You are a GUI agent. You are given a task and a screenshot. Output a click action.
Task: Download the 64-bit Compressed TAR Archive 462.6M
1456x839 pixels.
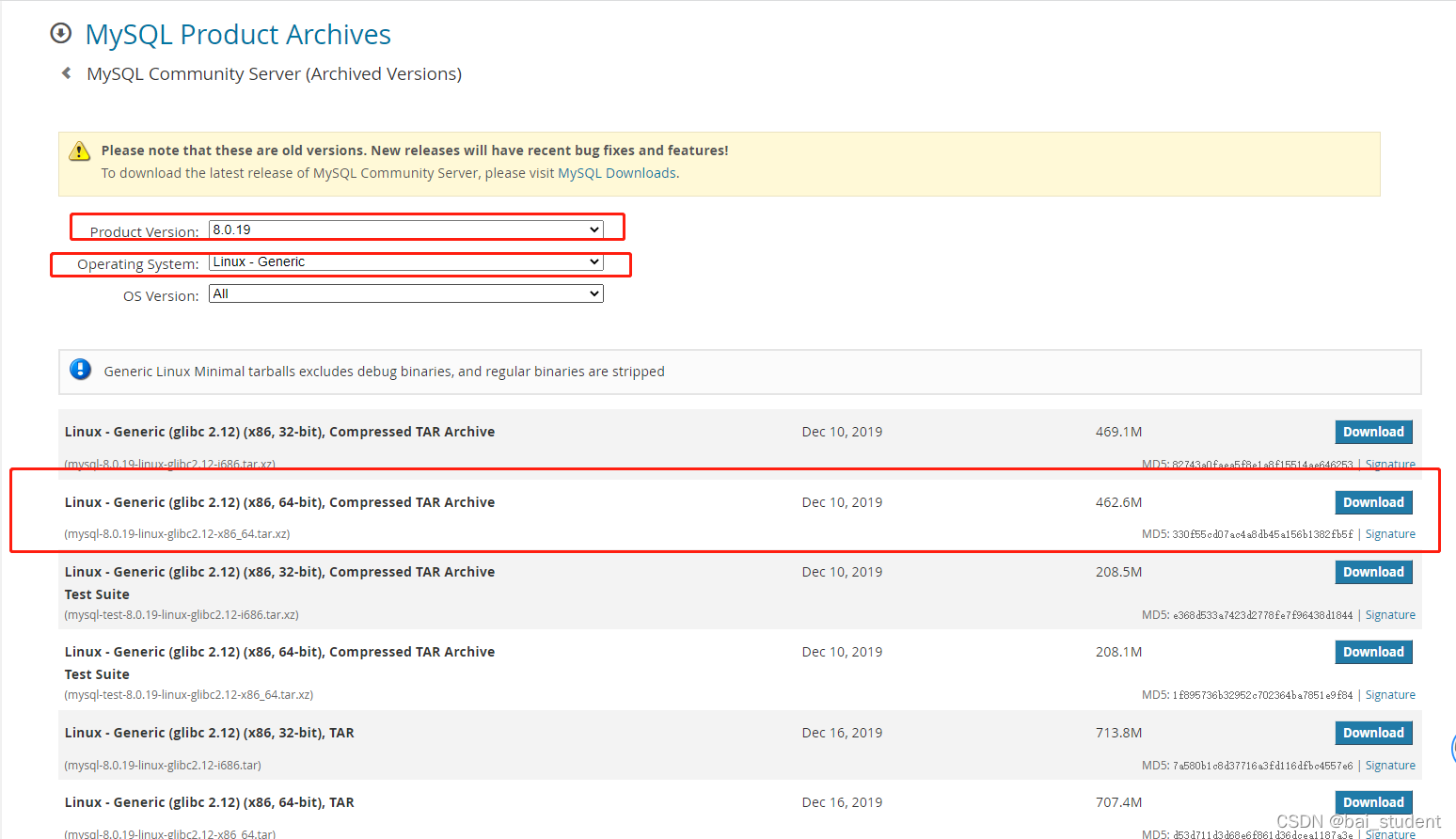click(1373, 502)
